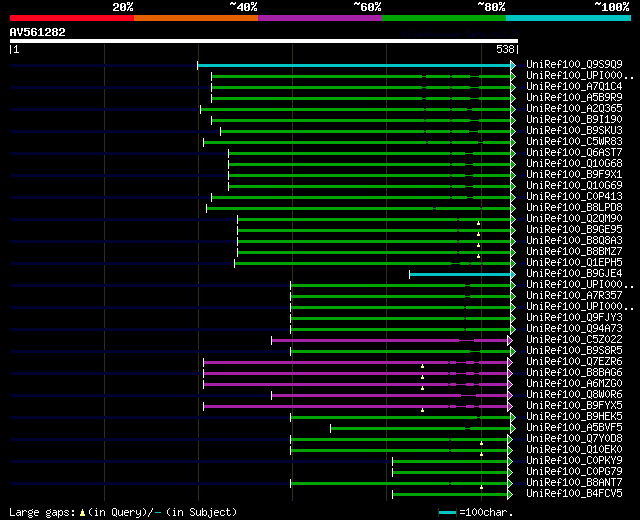The height and width of the screenshot is (520, 640).
Task: Select the UniRef100_A7R357 label
Action: pyautogui.click(x=574, y=296)
